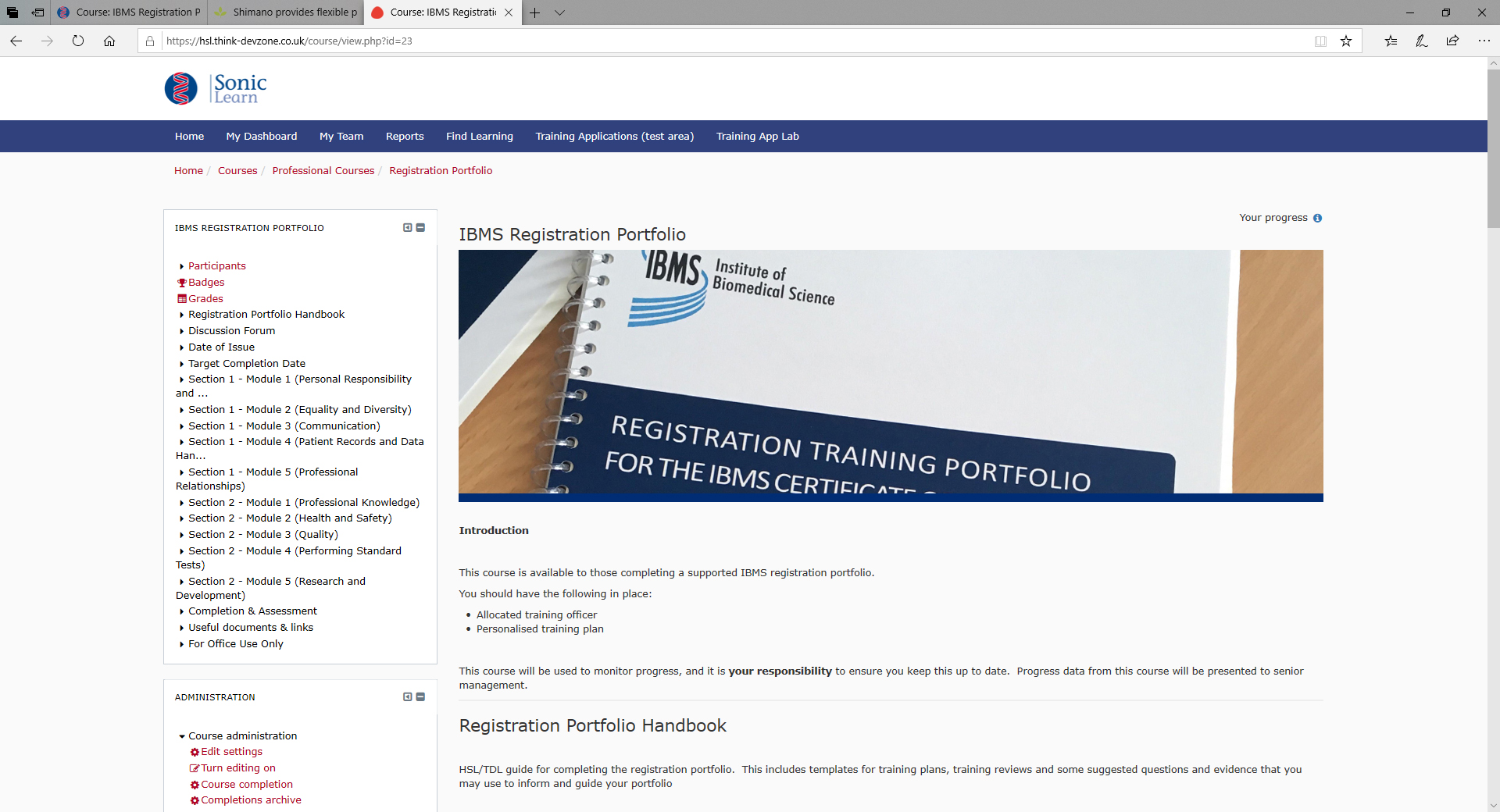Dock the IBMS Registration Portfolio block
The width and height of the screenshot is (1500, 812).
point(407,228)
